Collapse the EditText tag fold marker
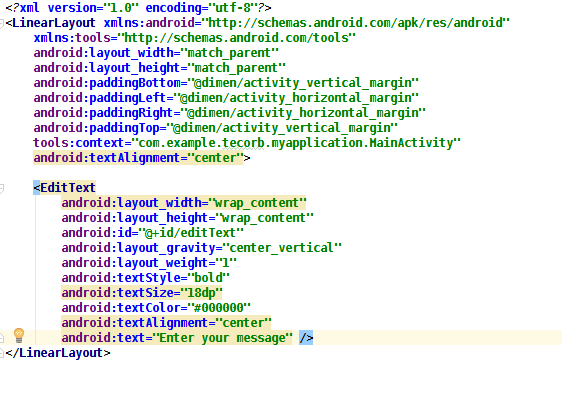Screen dimensions: 562x413 (x=1, y=188)
